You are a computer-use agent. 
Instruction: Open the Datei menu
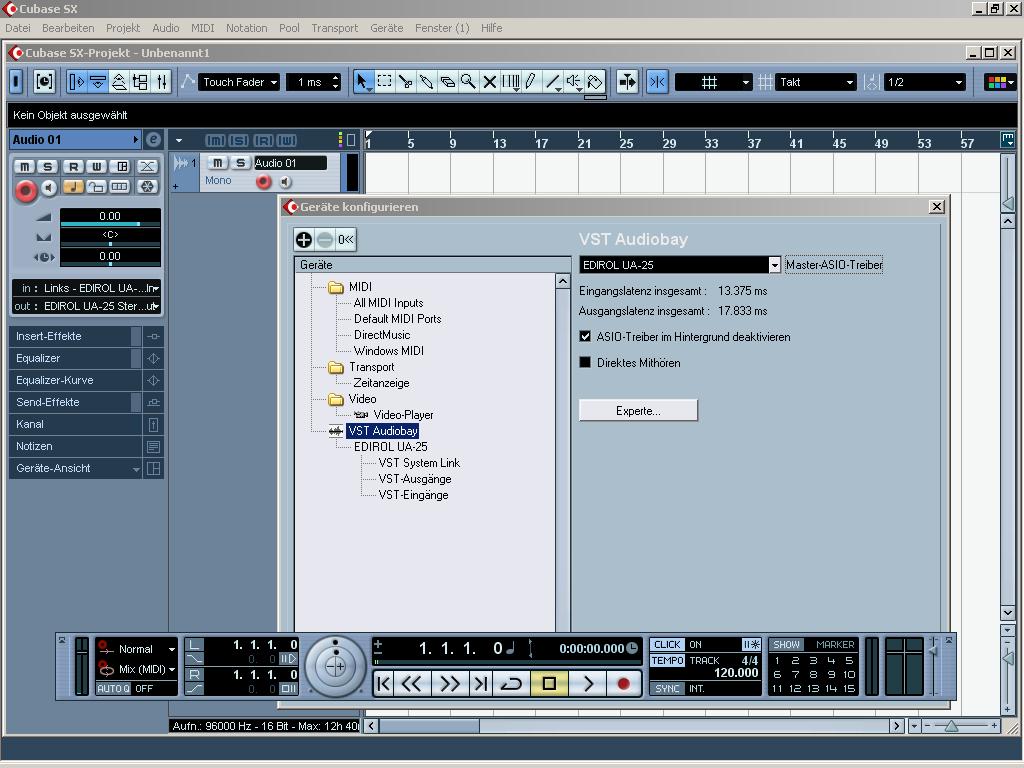click(x=18, y=28)
